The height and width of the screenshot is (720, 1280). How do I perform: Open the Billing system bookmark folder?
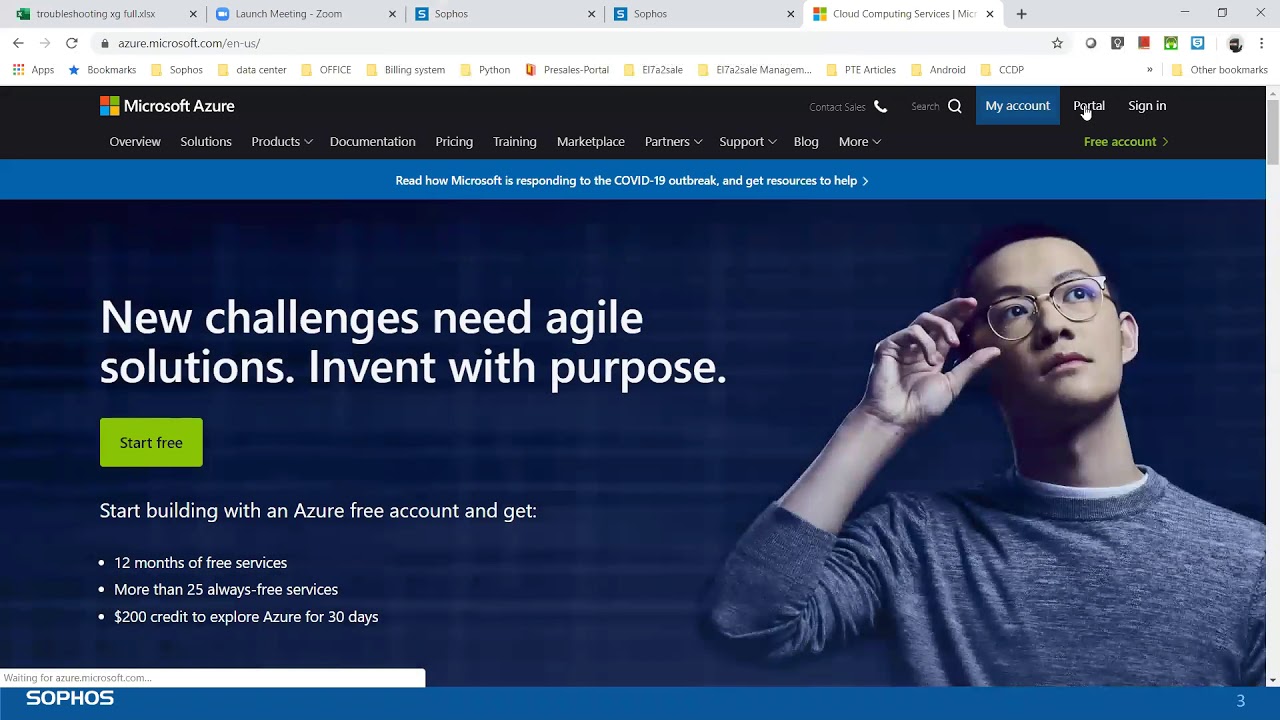pos(405,70)
